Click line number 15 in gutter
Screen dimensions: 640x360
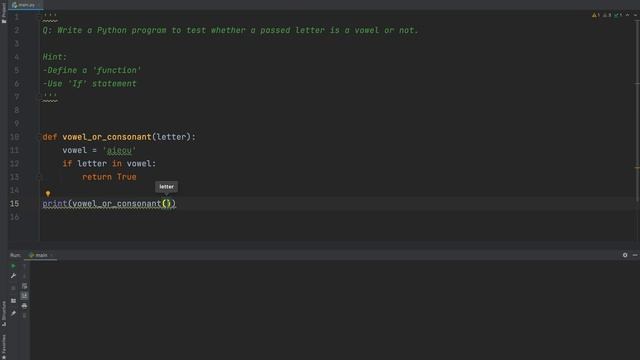pyautogui.click(x=14, y=204)
